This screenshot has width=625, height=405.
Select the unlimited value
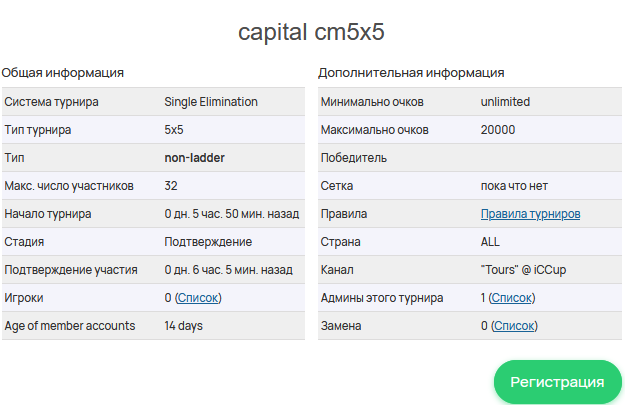[x=505, y=102]
